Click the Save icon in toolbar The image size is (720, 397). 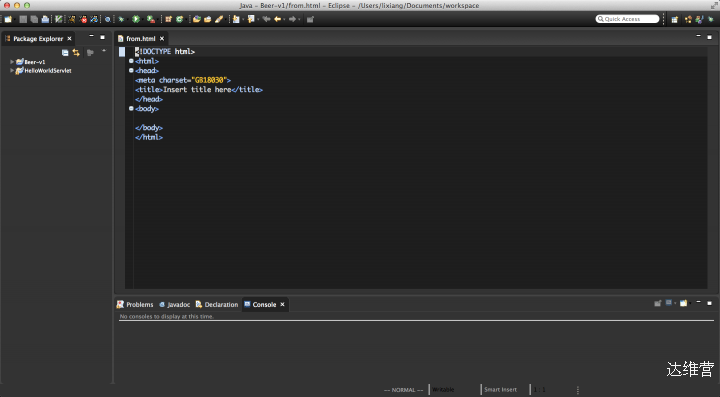[23, 19]
